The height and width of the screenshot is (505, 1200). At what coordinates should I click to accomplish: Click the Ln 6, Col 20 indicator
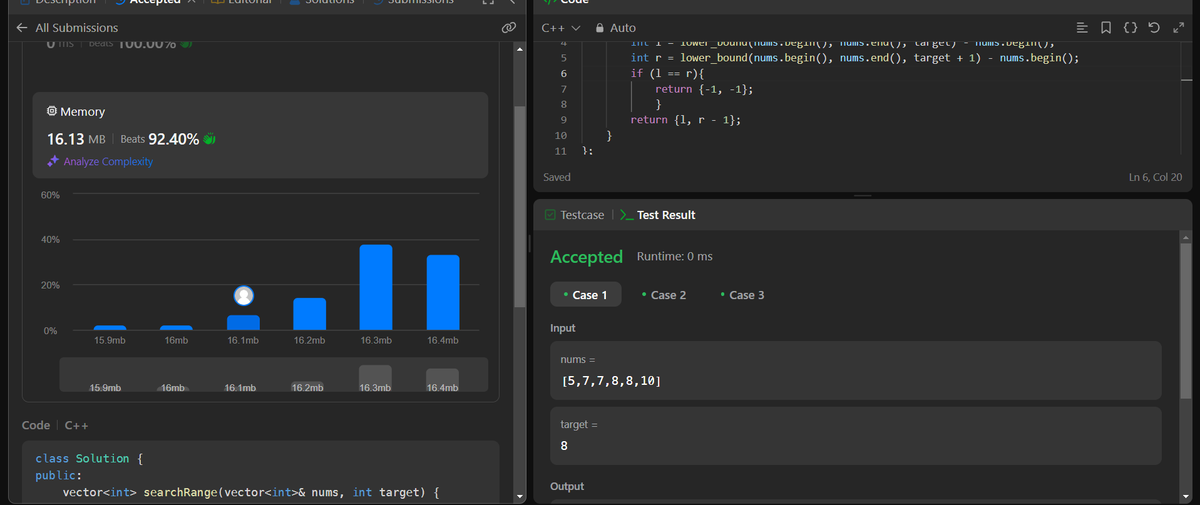[x=1155, y=177]
